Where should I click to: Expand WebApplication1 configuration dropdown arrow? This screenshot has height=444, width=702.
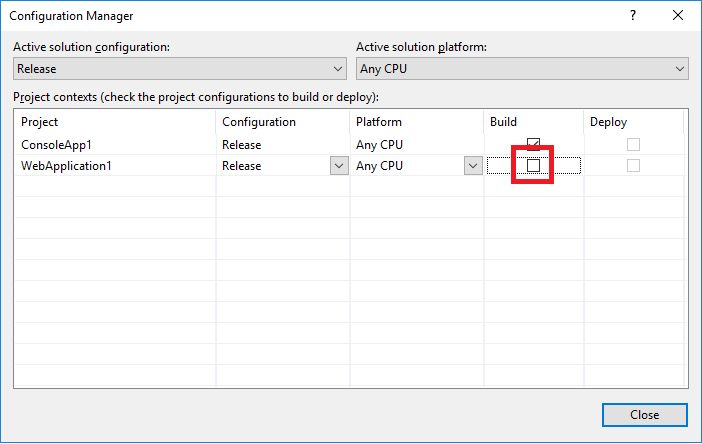(339, 166)
